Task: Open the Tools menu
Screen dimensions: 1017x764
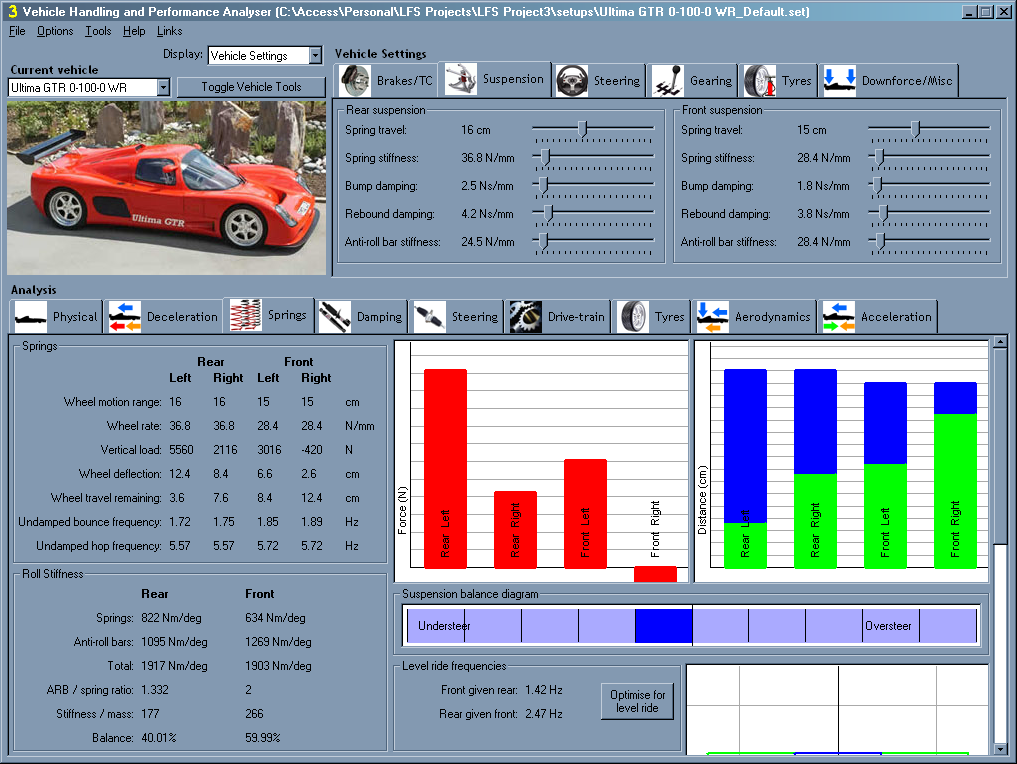Action: point(98,31)
